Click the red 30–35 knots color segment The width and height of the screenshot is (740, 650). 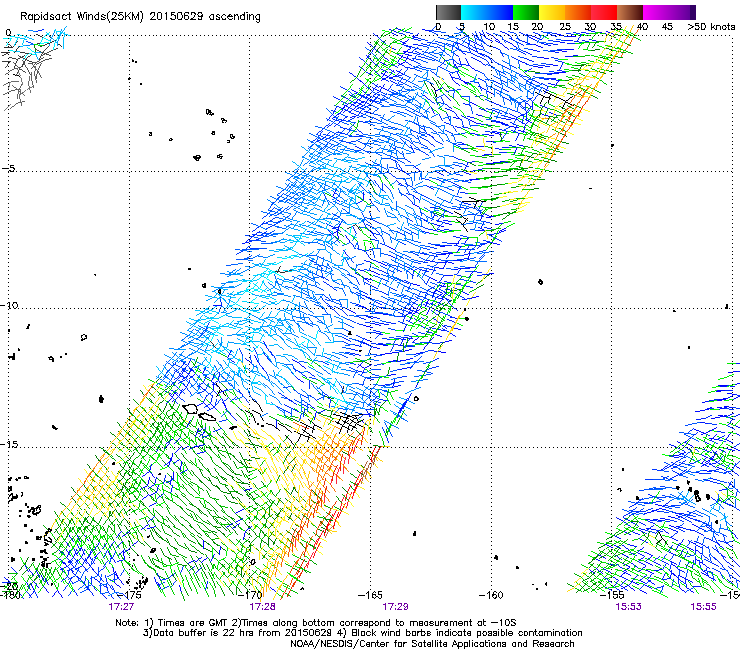point(604,12)
